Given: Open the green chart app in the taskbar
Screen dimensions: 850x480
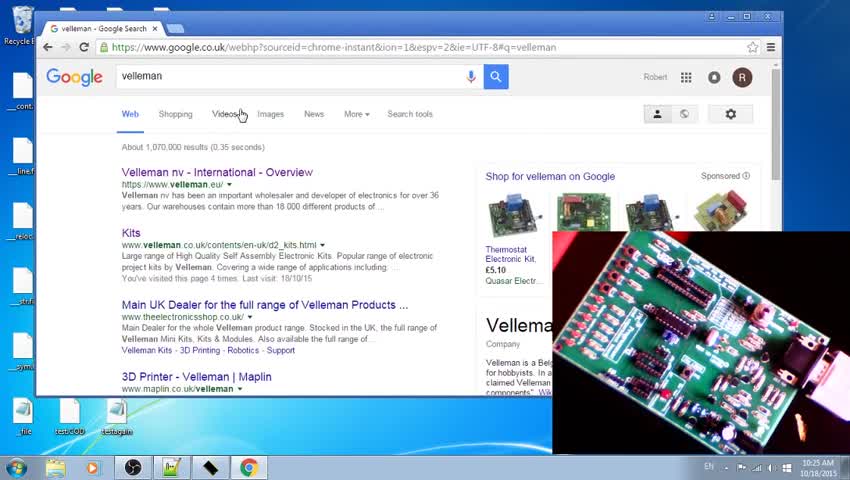Looking at the screenshot, I should pyautogui.click(x=171, y=468).
